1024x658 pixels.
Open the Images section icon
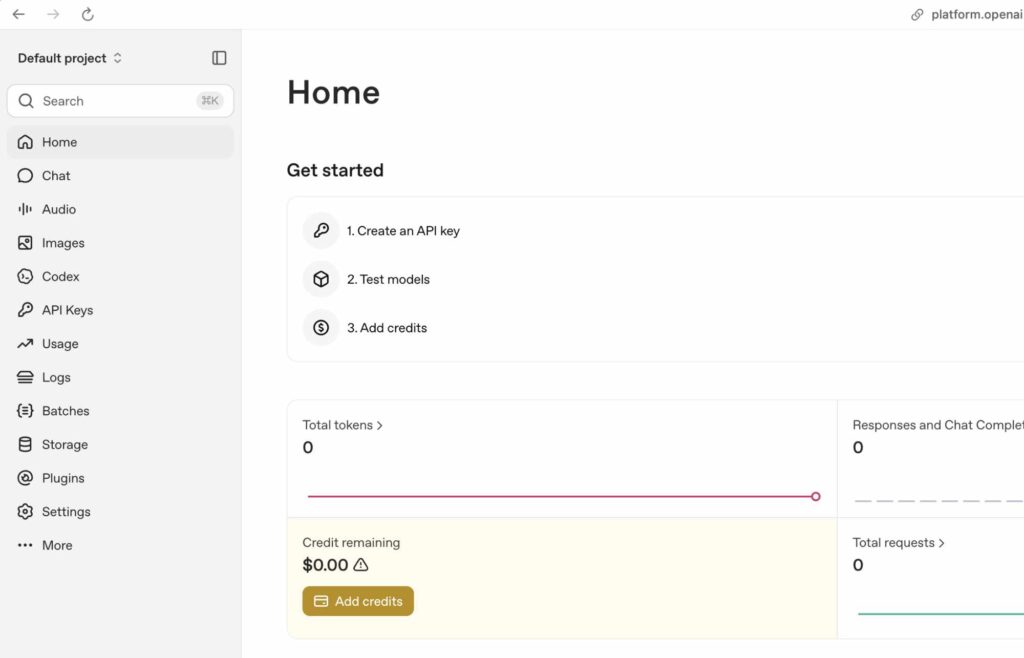25,243
